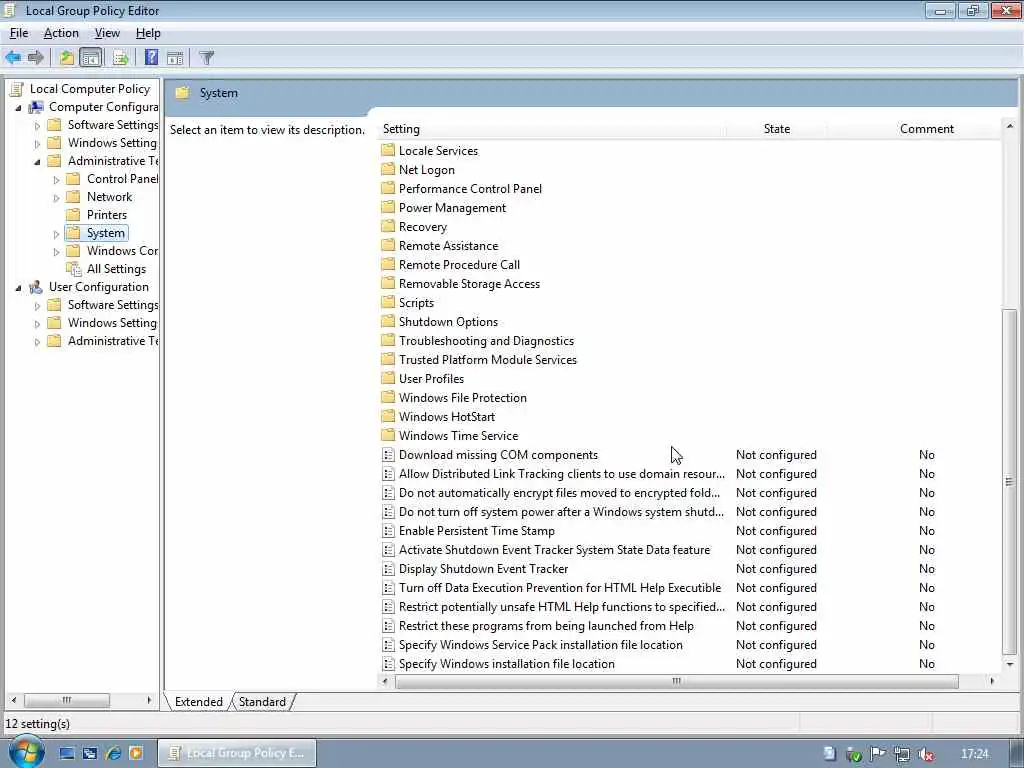Viewport: 1024px width, 768px height.
Task: Click Show Desktop quick-launch icon
Action: pos(67,753)
